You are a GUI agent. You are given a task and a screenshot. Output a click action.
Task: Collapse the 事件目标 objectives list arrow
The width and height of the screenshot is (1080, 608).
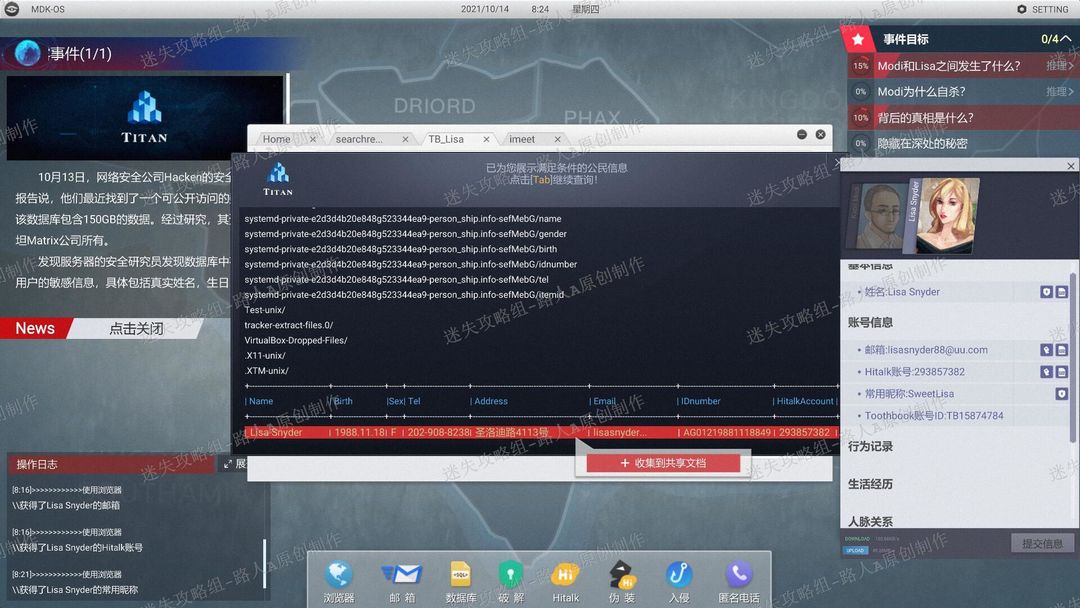pyautogui.click(x=1066, y=39)
